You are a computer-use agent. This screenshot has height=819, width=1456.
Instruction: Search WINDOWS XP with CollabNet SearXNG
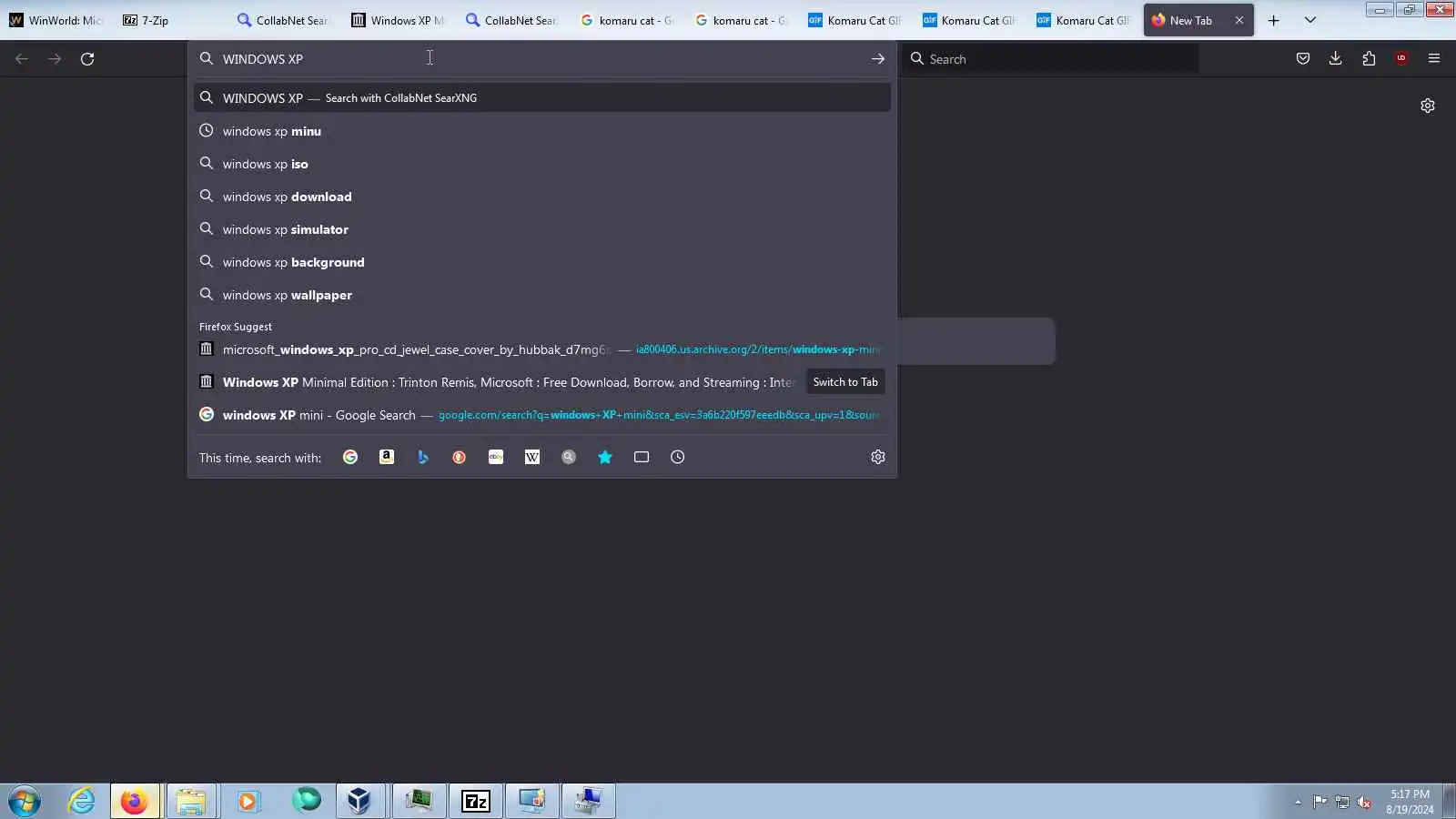tap(542, 97)
